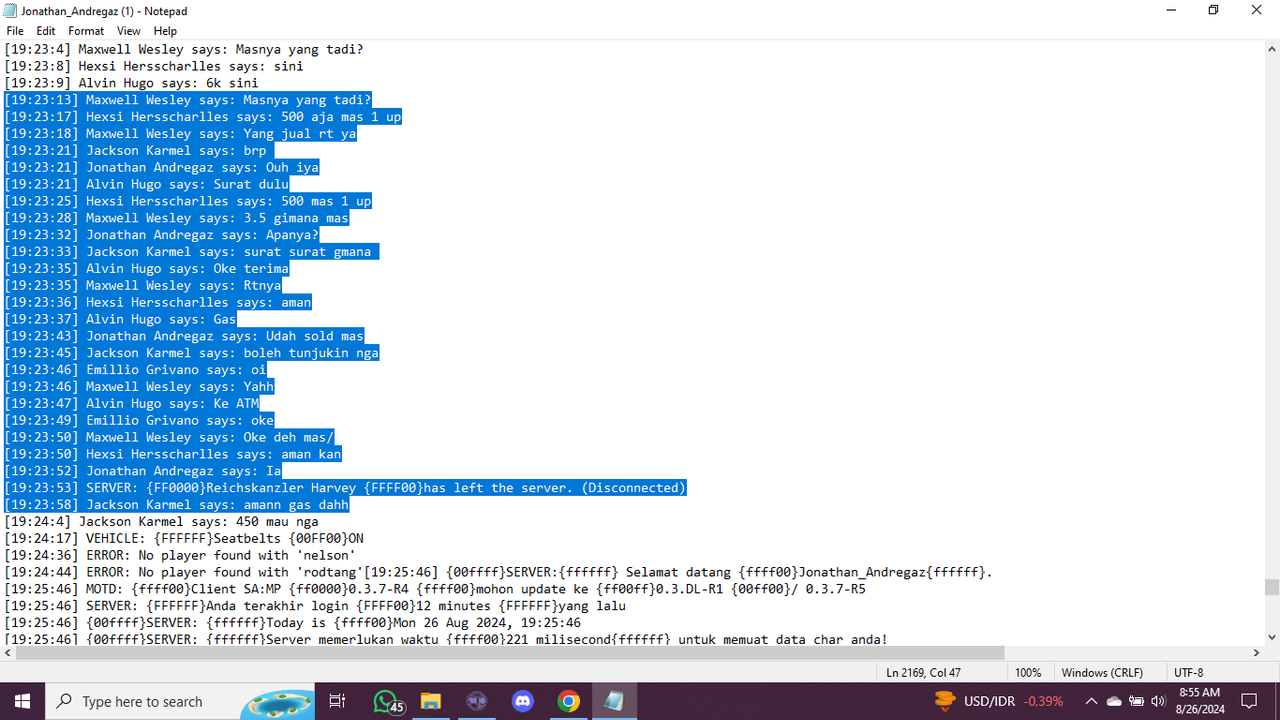Viewport: 1280px width, 720px height.
Task: Open the File menu
Action: (15, 31)
